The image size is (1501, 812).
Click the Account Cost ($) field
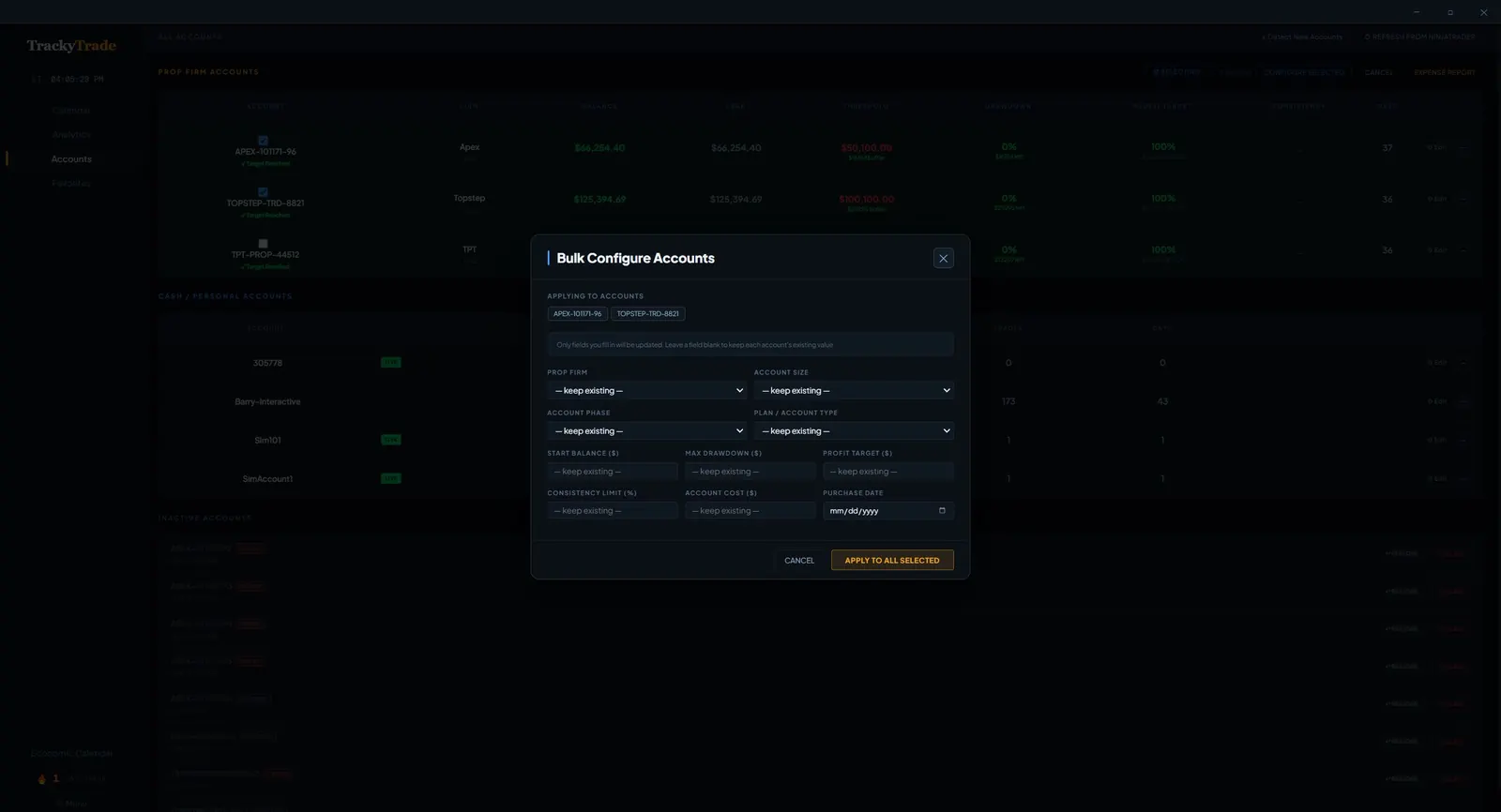click(x=750, y=511)
